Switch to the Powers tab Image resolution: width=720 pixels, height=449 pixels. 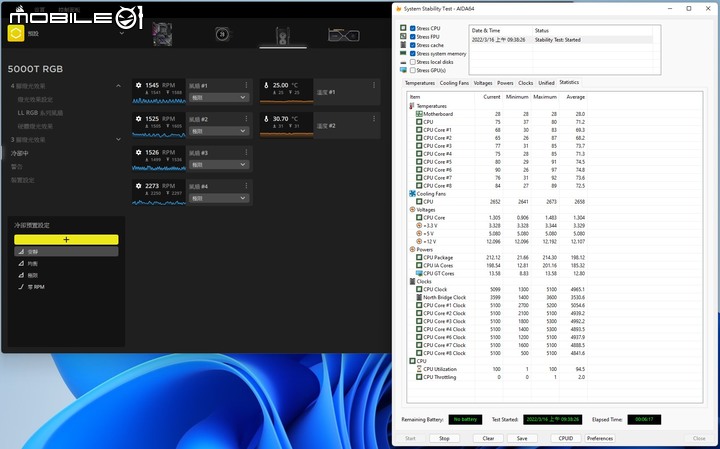tap(505, 83)
